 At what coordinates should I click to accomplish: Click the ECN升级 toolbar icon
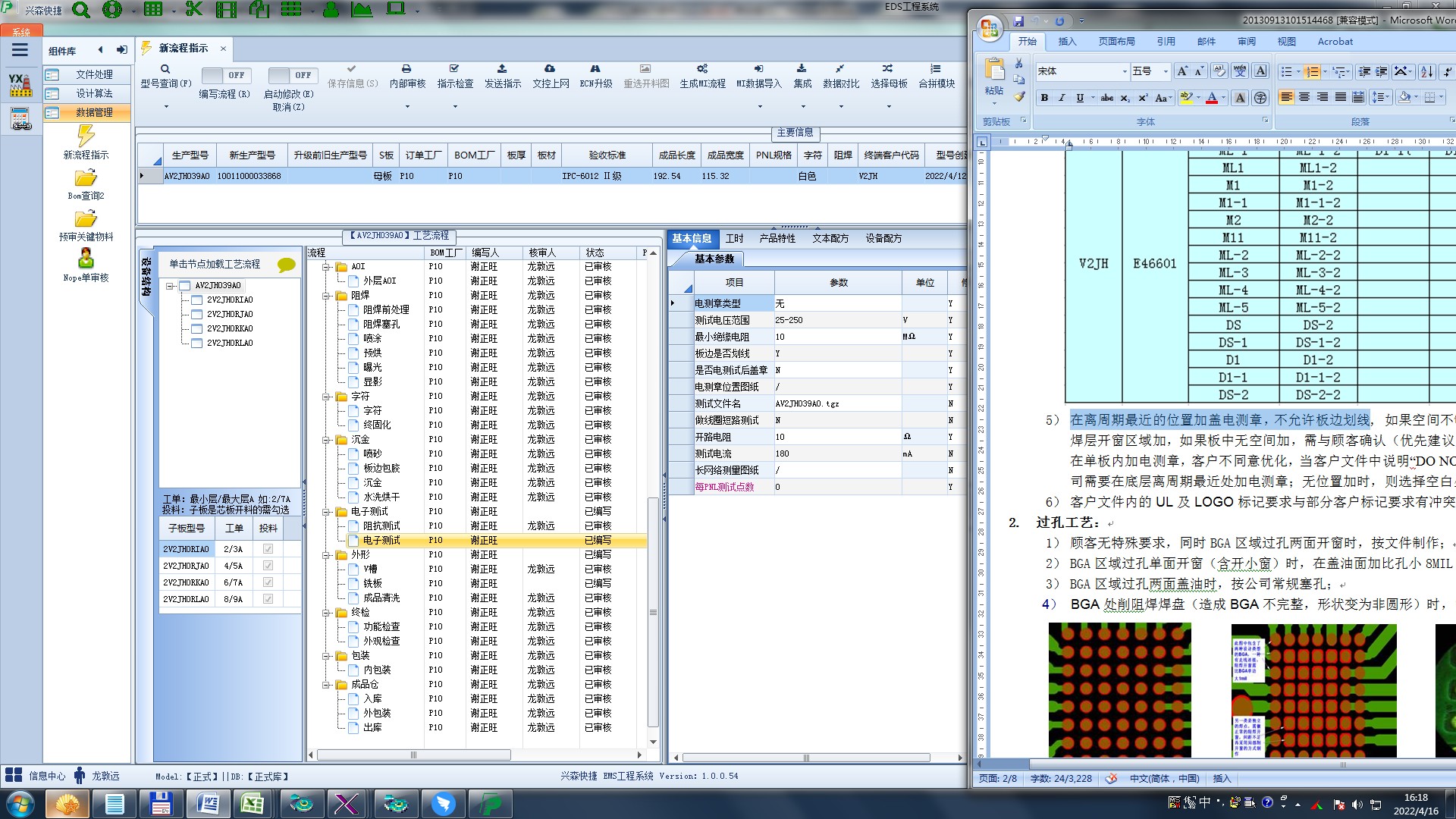595,69
